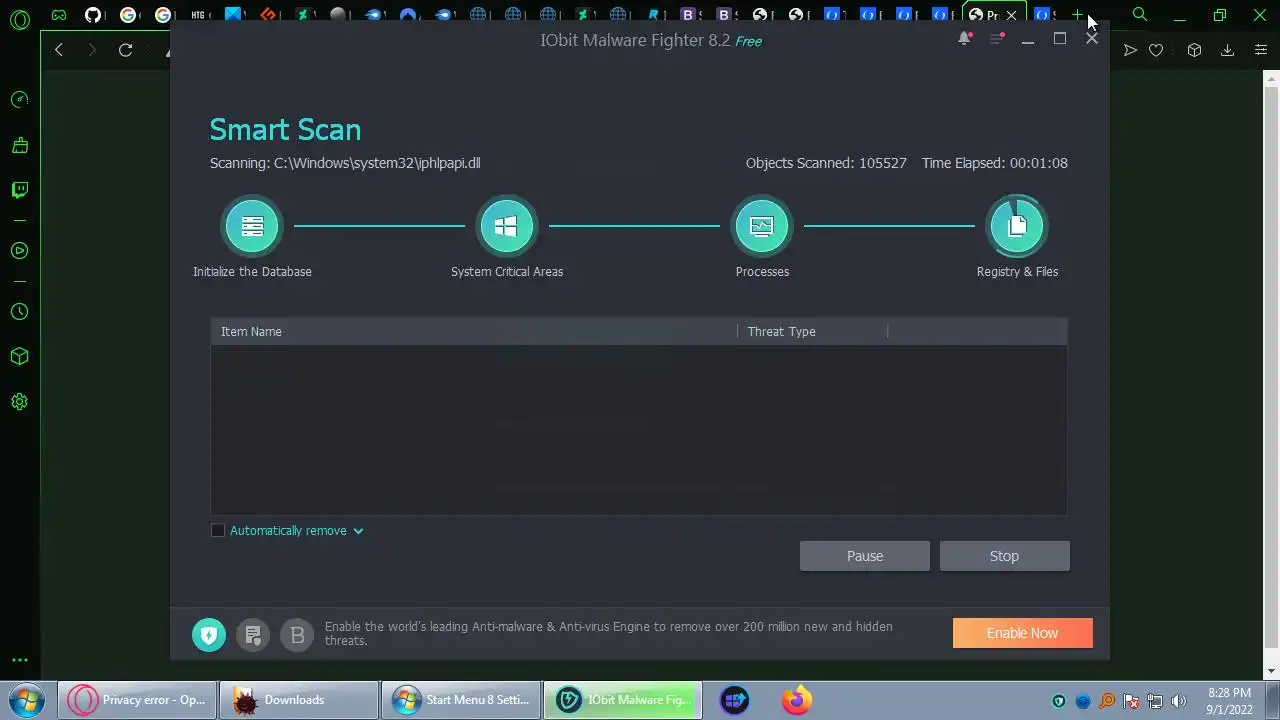Switch to the GitHub browser tab
This screenshot has width=1280, height=720.
(x=93, y=15)
